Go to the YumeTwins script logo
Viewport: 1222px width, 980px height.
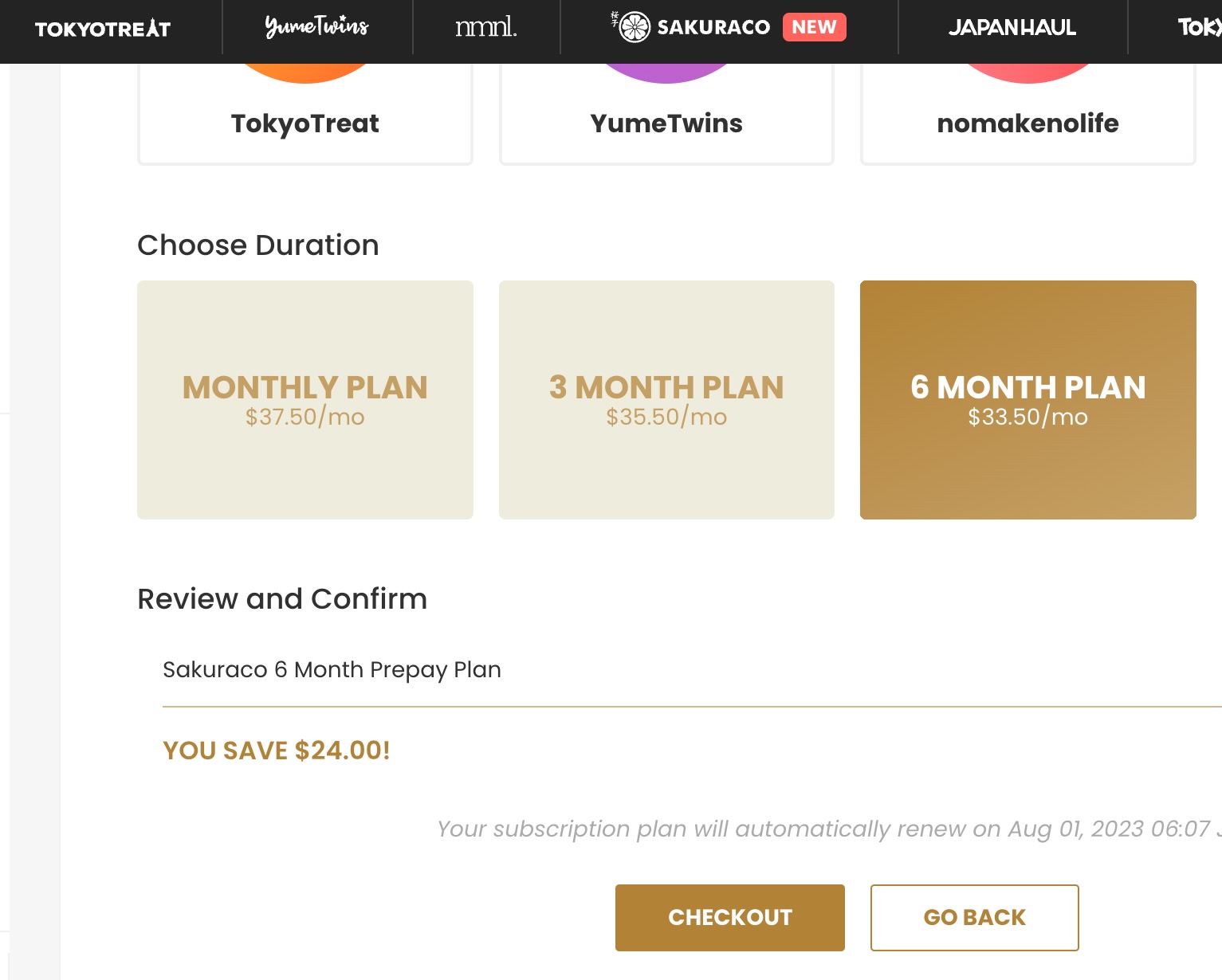[316, 27]
